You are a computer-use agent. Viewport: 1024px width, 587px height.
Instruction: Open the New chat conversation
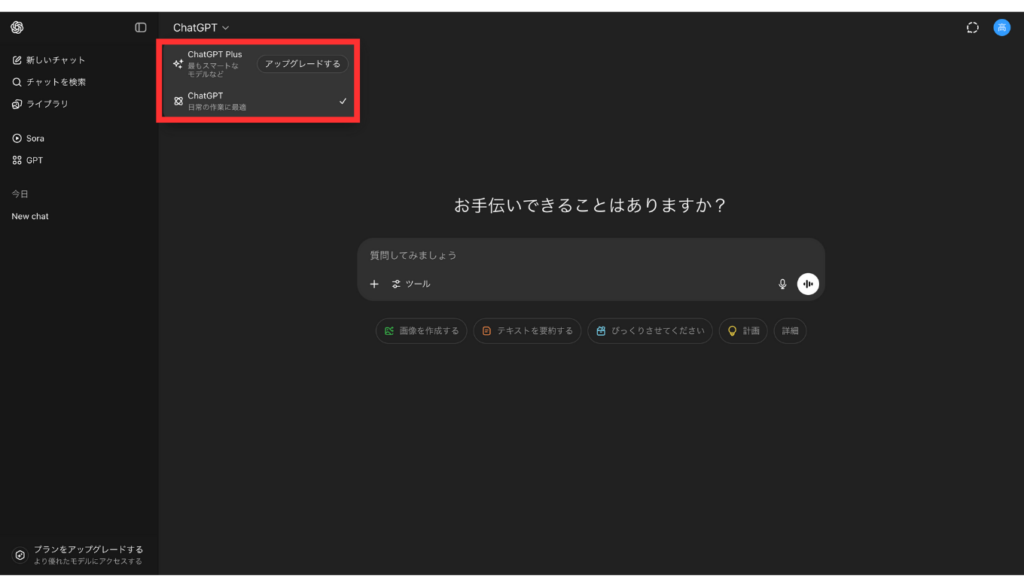pyautogui.click(x=30, y=216)
